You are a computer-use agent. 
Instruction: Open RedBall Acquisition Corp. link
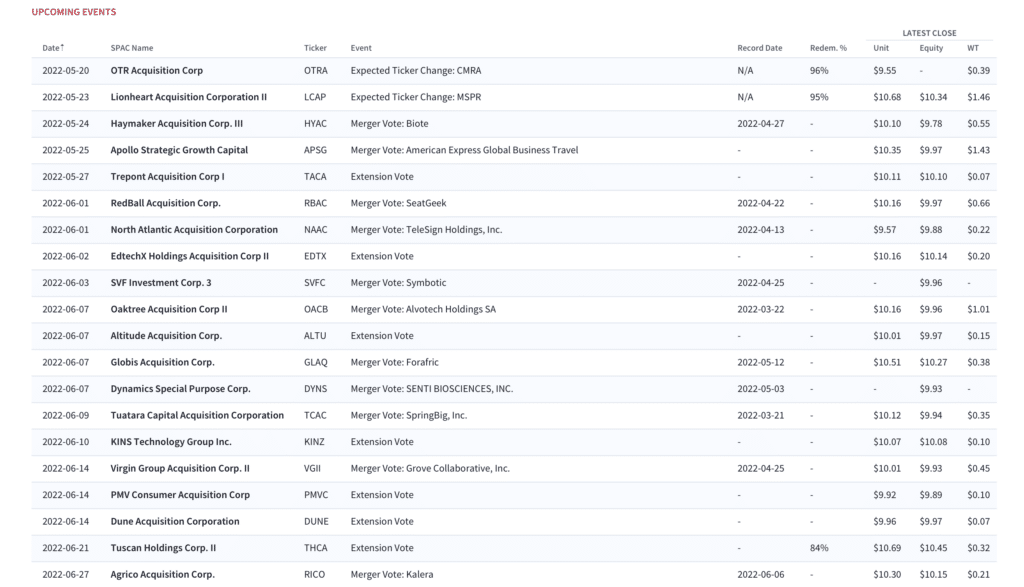[165, 203]
